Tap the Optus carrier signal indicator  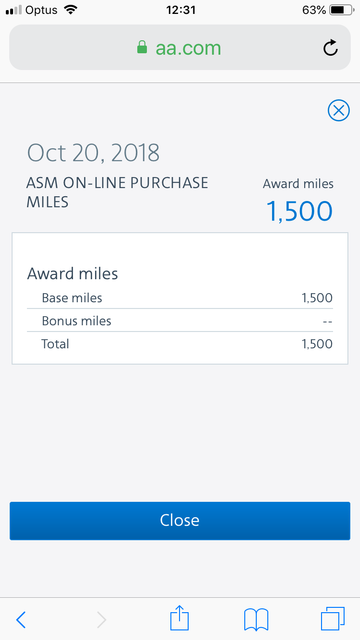pyautogui.click(x=31, y=10)
